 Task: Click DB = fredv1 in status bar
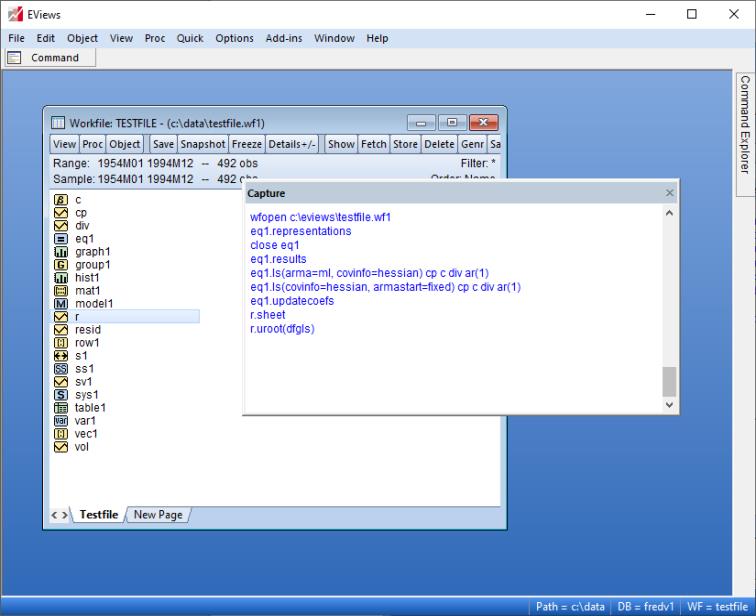[x=646, y=606]
